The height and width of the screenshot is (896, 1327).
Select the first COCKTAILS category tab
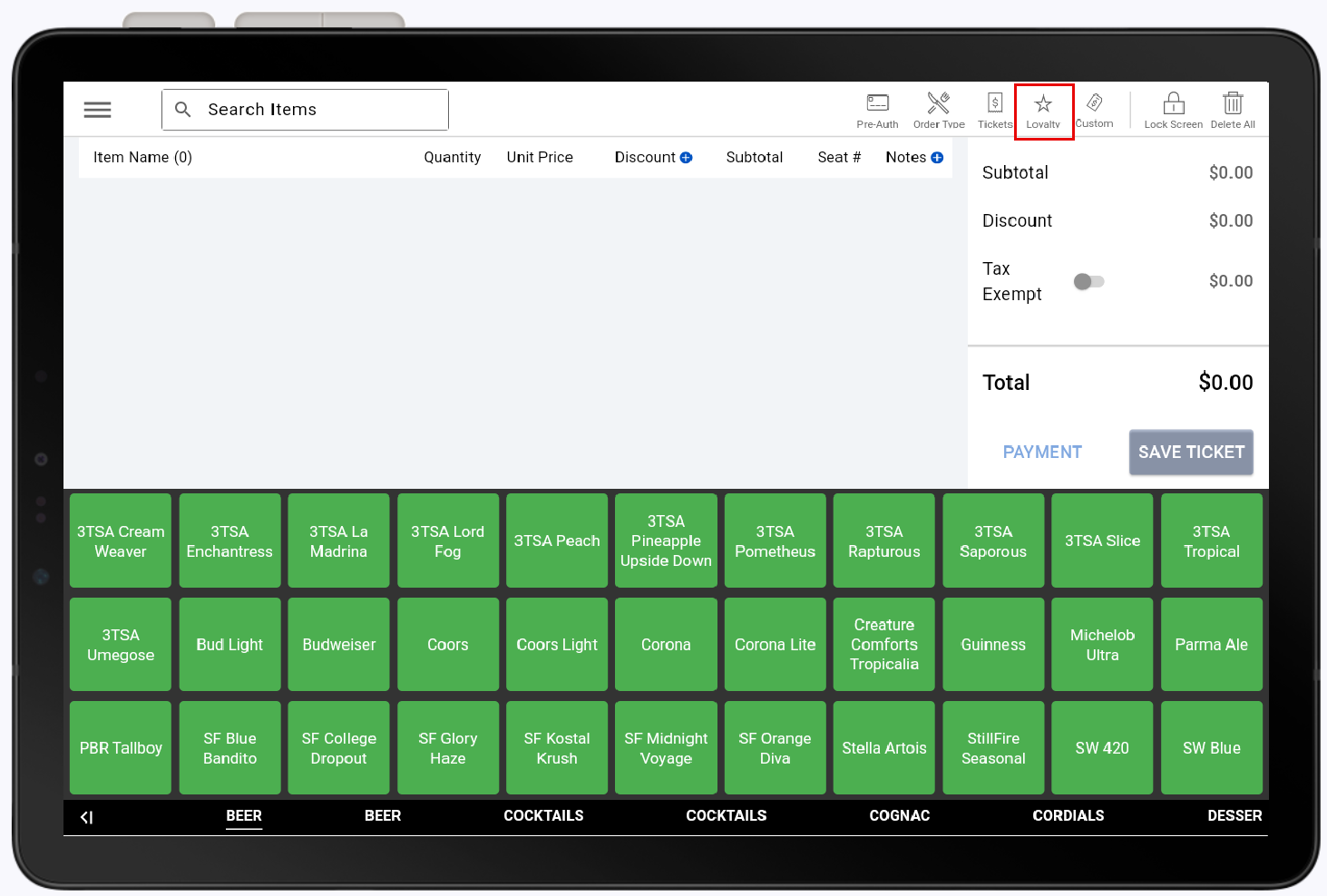tap(543, 816)
